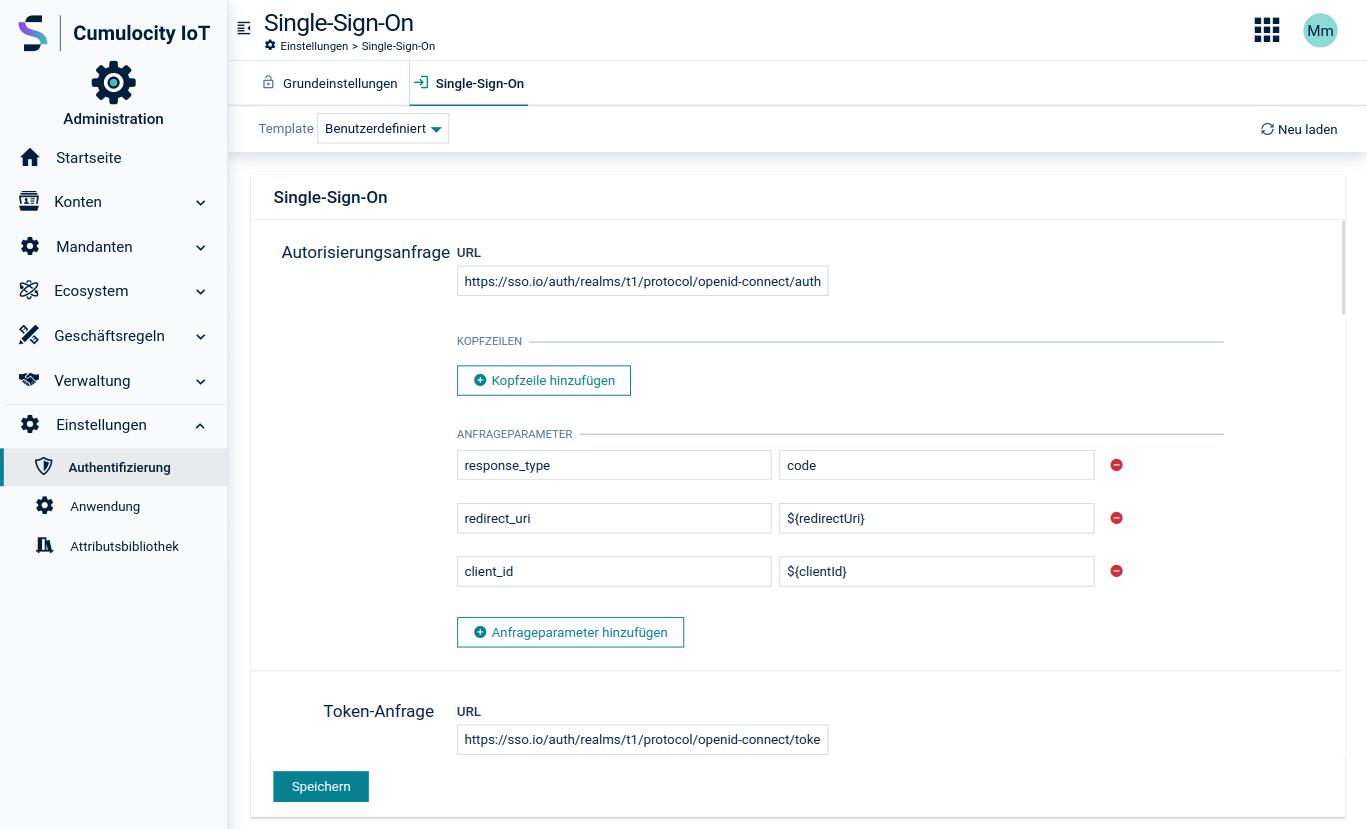Remove the response_type parameter row

coord(1117,465)
